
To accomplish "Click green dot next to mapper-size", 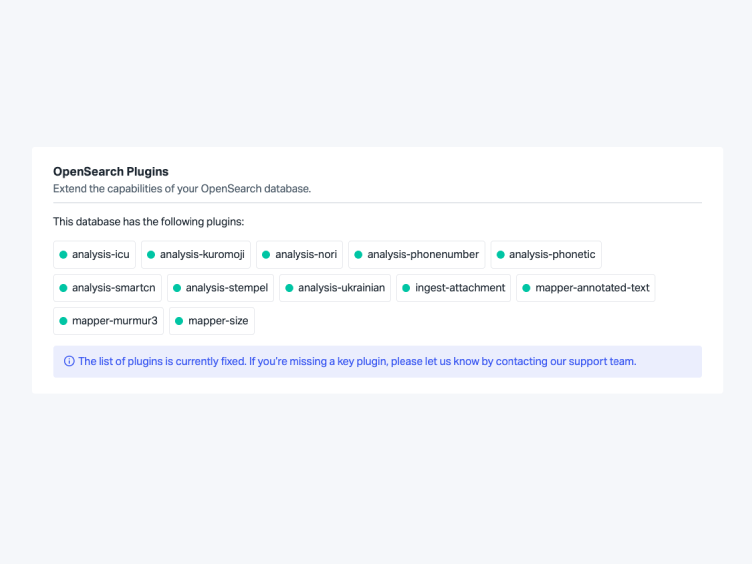I will click(x=179, y=321).
